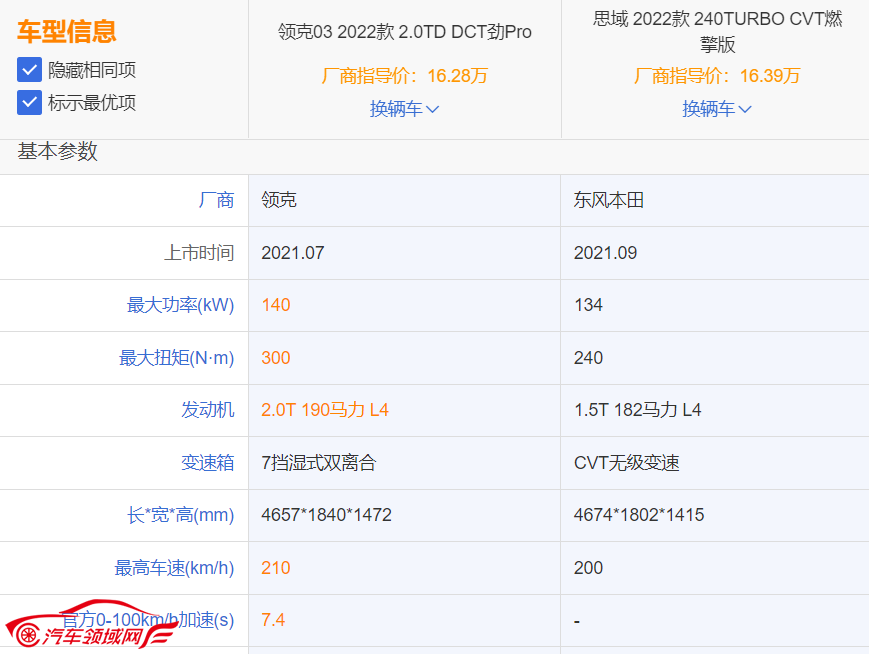Click the 厂商指导价: 16.39万 price
The image size is (869, 654).
click(x=717, y=75)
